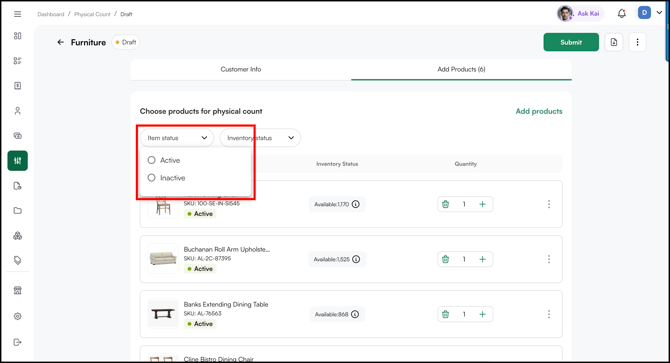This screenshot has width=670, height=363.
Task: Click the Available:1,525 inventory status
Action: pos(337,259)
